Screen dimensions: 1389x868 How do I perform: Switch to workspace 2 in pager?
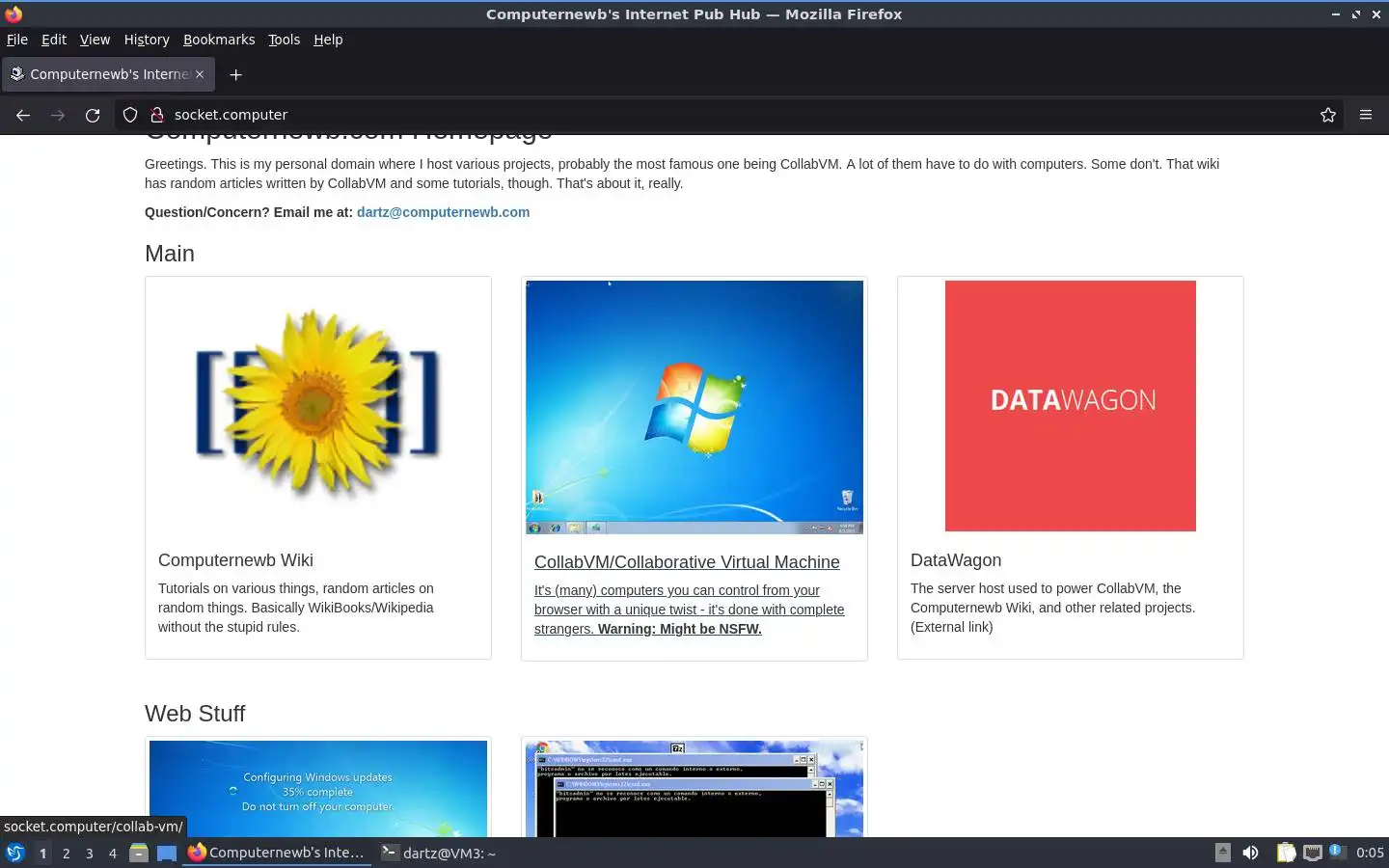pyautogui.click(x=66, y=854)
